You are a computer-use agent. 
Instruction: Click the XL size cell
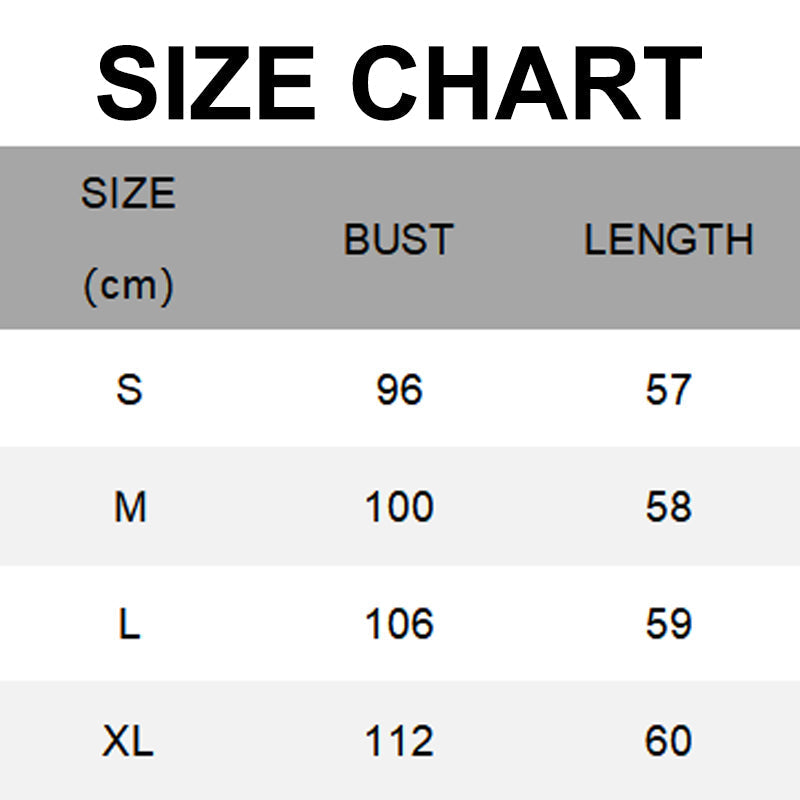[x=128, y=742]
